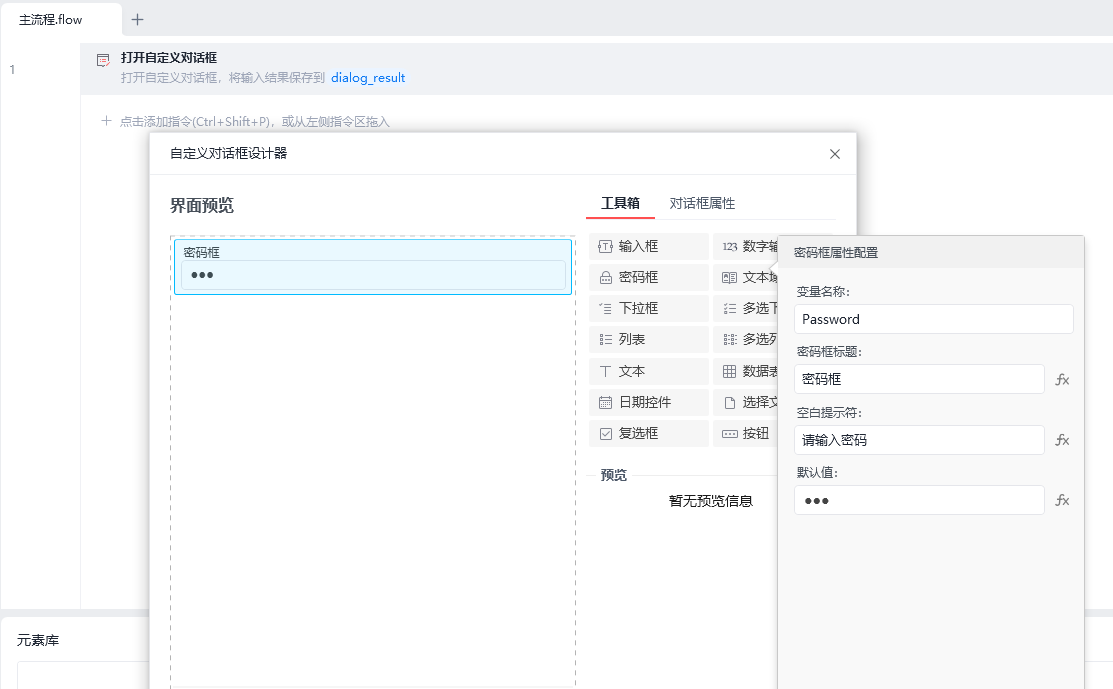Open the 主流程.flow tab

coord(51,19)
